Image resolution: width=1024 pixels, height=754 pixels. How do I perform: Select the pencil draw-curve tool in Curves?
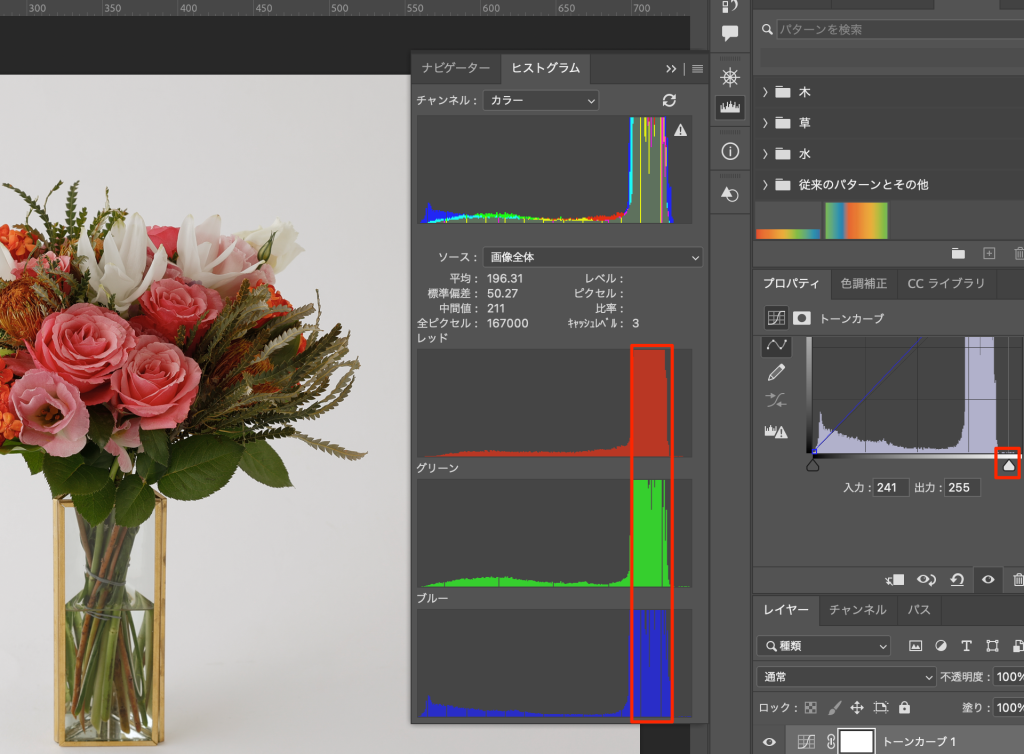[x=776, y=373]
